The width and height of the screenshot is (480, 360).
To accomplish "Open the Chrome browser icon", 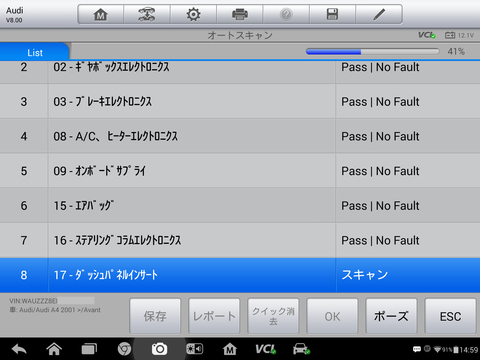I will 124,349.
